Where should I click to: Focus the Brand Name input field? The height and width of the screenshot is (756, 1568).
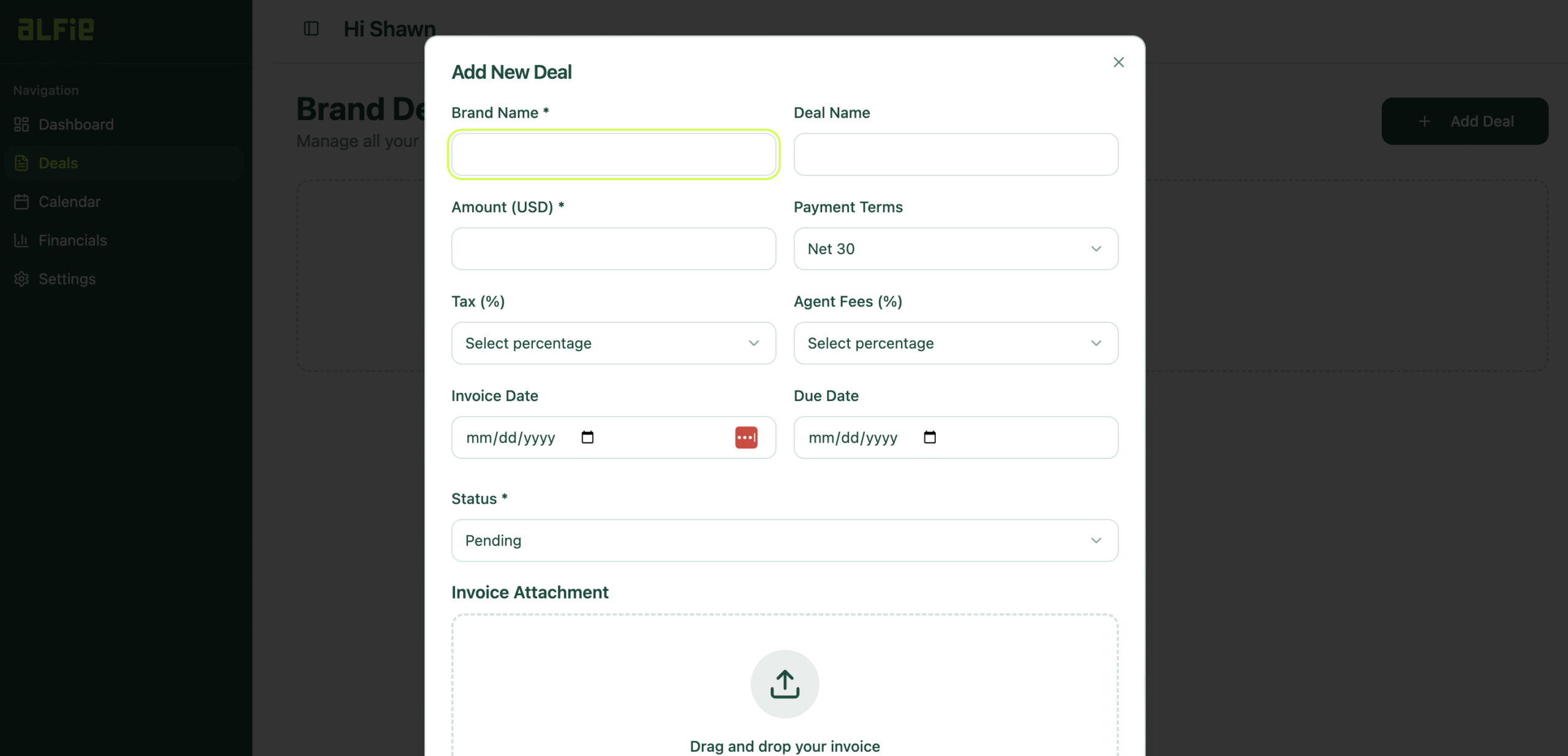(613, 154)
